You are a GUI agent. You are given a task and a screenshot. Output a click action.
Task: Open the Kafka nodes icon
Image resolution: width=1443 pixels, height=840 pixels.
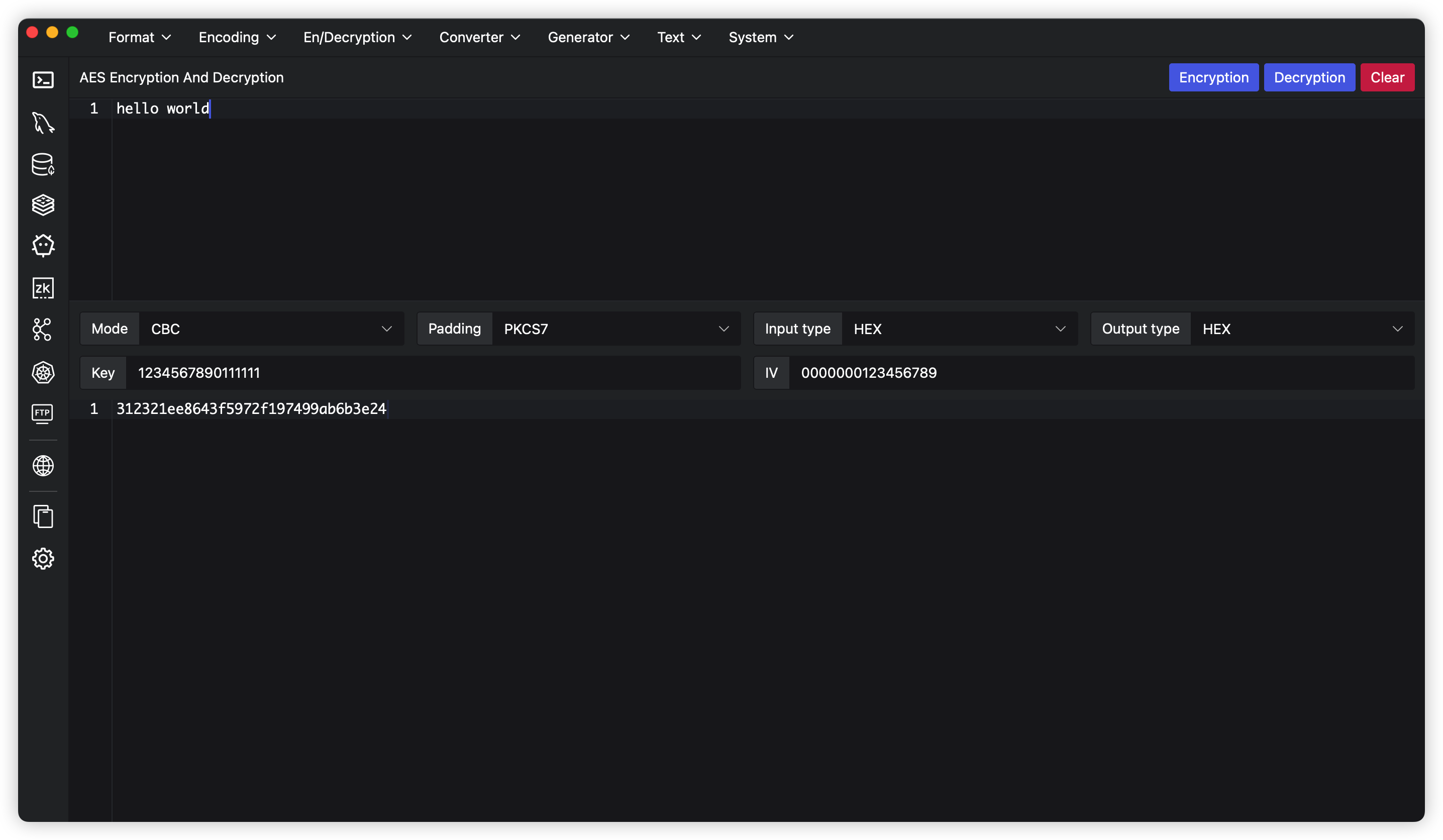click(x=42, y=330)
